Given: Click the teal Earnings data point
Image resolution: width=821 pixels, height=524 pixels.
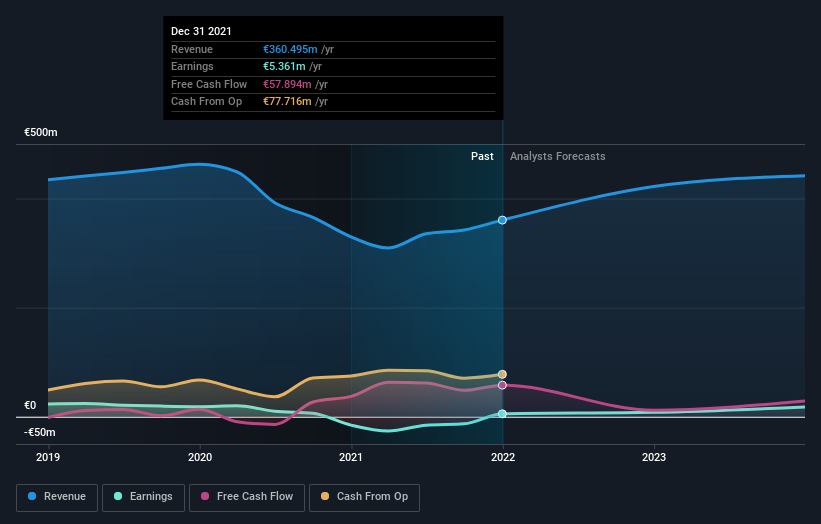Looking at the screenshot, I should click(x=502, y=414).
